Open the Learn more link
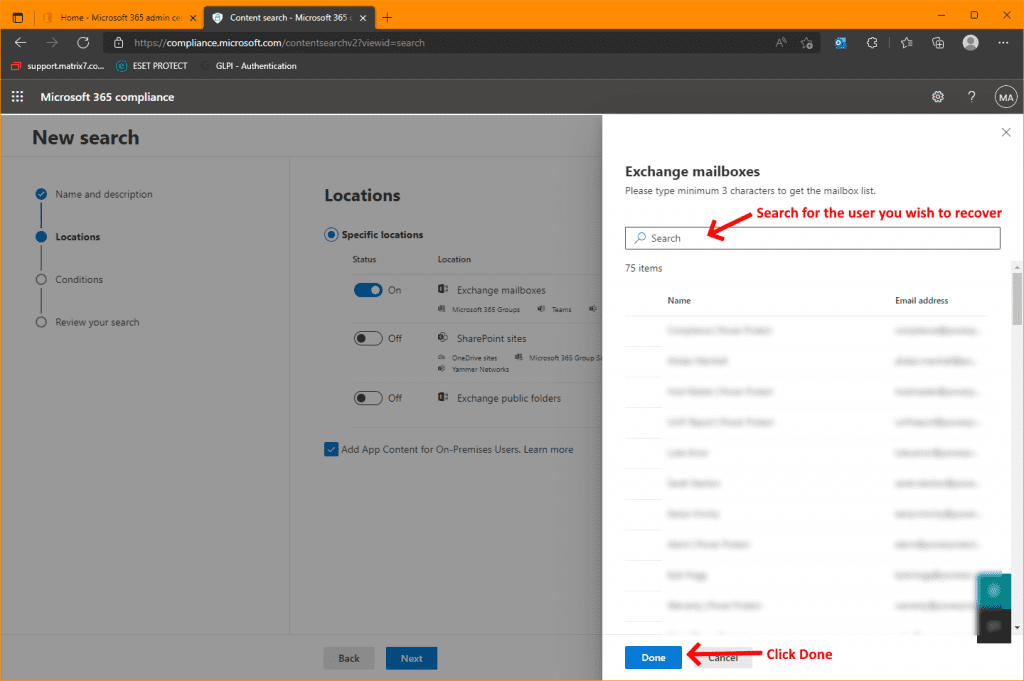Viewport: 1024px width, 681px height. (x=548, y=449)
